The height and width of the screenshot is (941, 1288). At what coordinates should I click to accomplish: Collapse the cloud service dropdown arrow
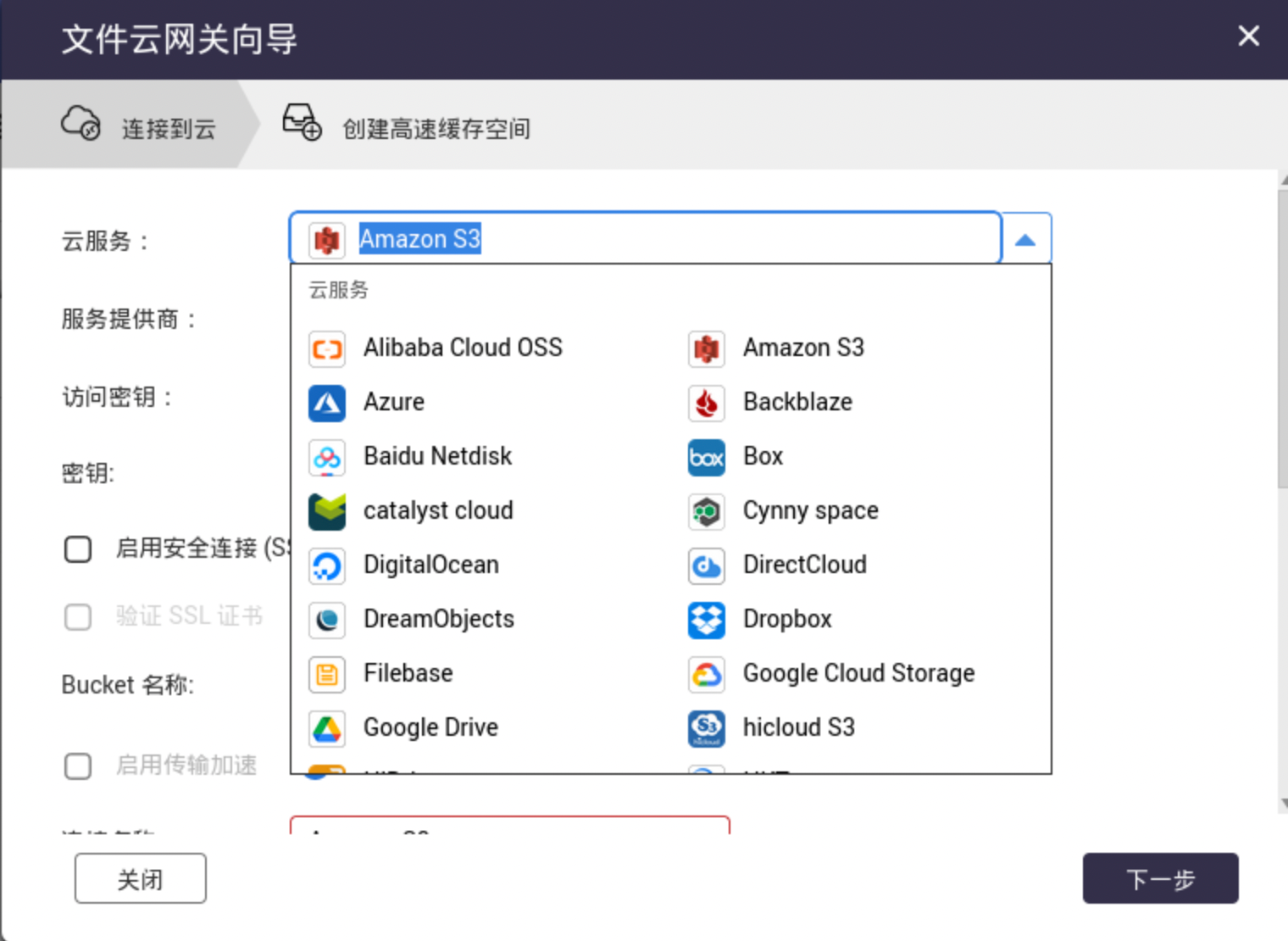[1025, 239]
